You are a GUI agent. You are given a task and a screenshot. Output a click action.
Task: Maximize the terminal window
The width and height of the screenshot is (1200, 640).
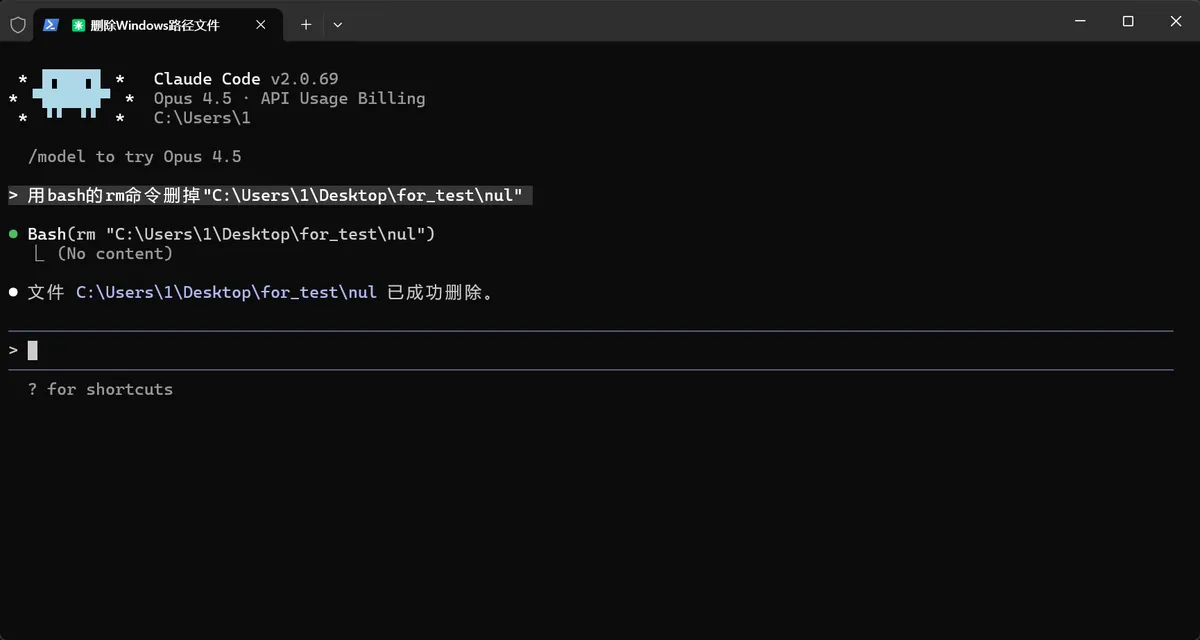point(1128,21)
